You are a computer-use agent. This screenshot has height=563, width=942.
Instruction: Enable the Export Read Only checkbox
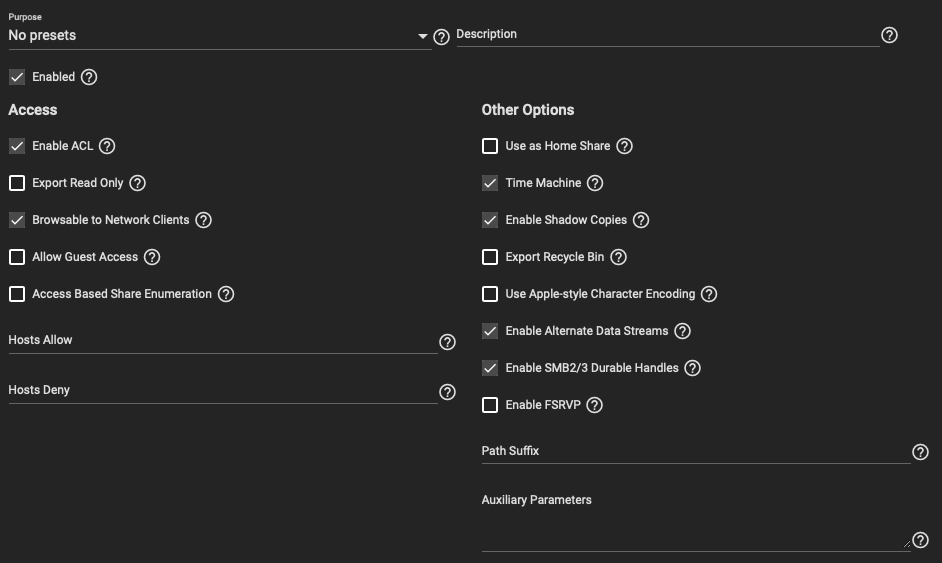[x=17, y=183]
